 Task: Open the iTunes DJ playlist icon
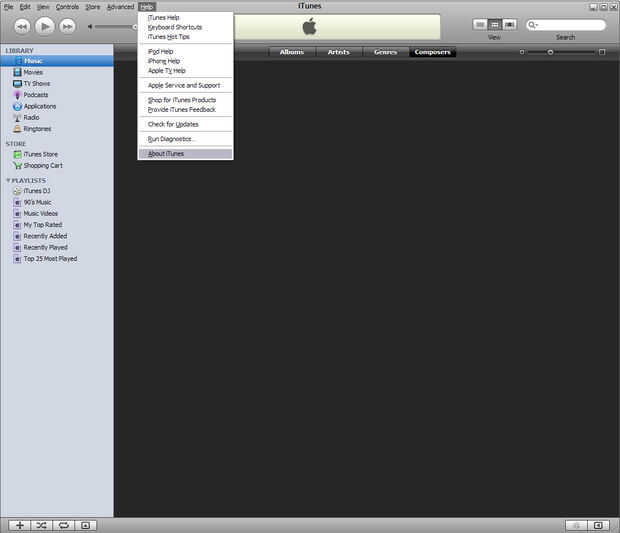17,191
